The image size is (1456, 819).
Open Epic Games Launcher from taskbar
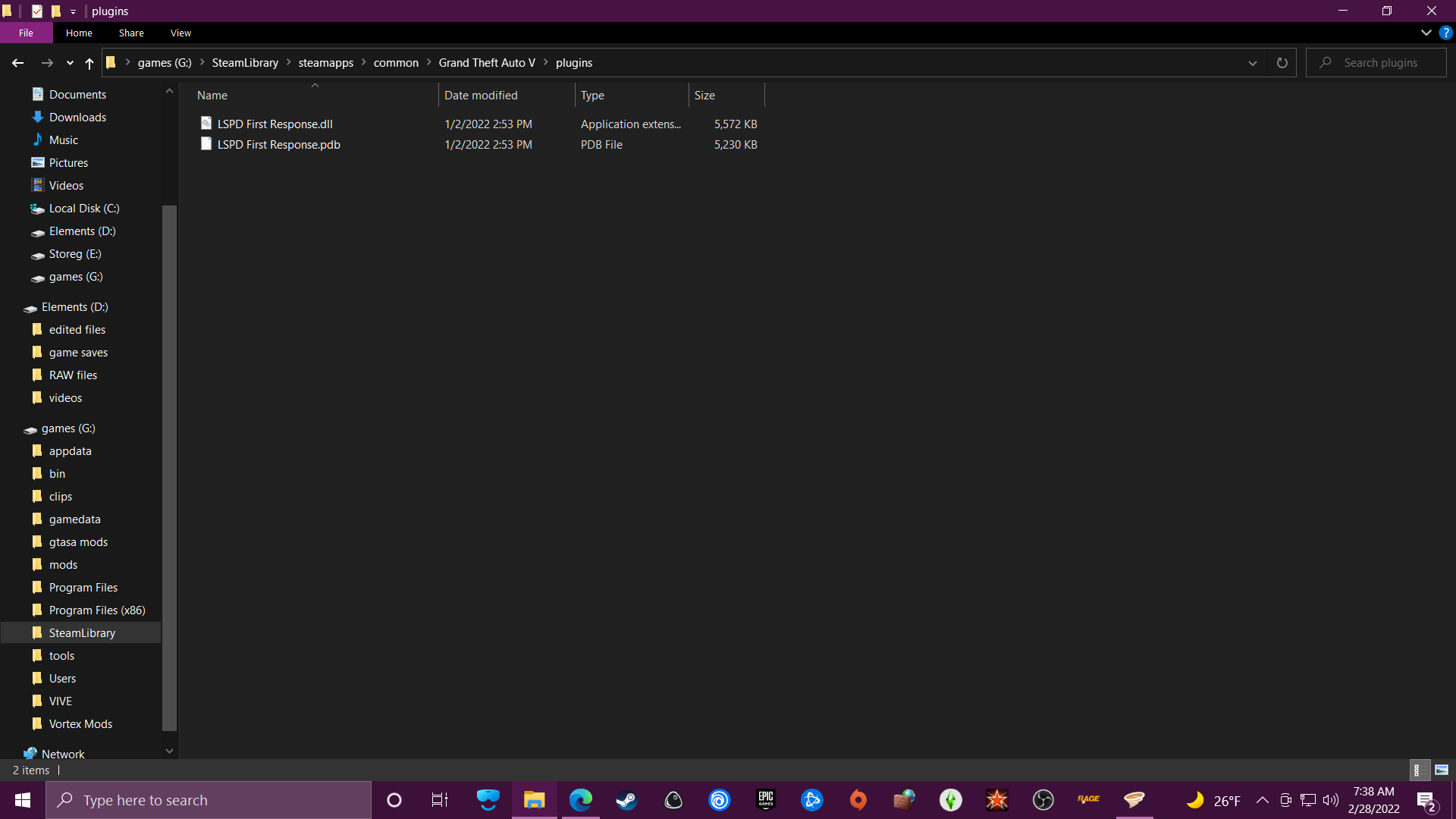(766, 800)
